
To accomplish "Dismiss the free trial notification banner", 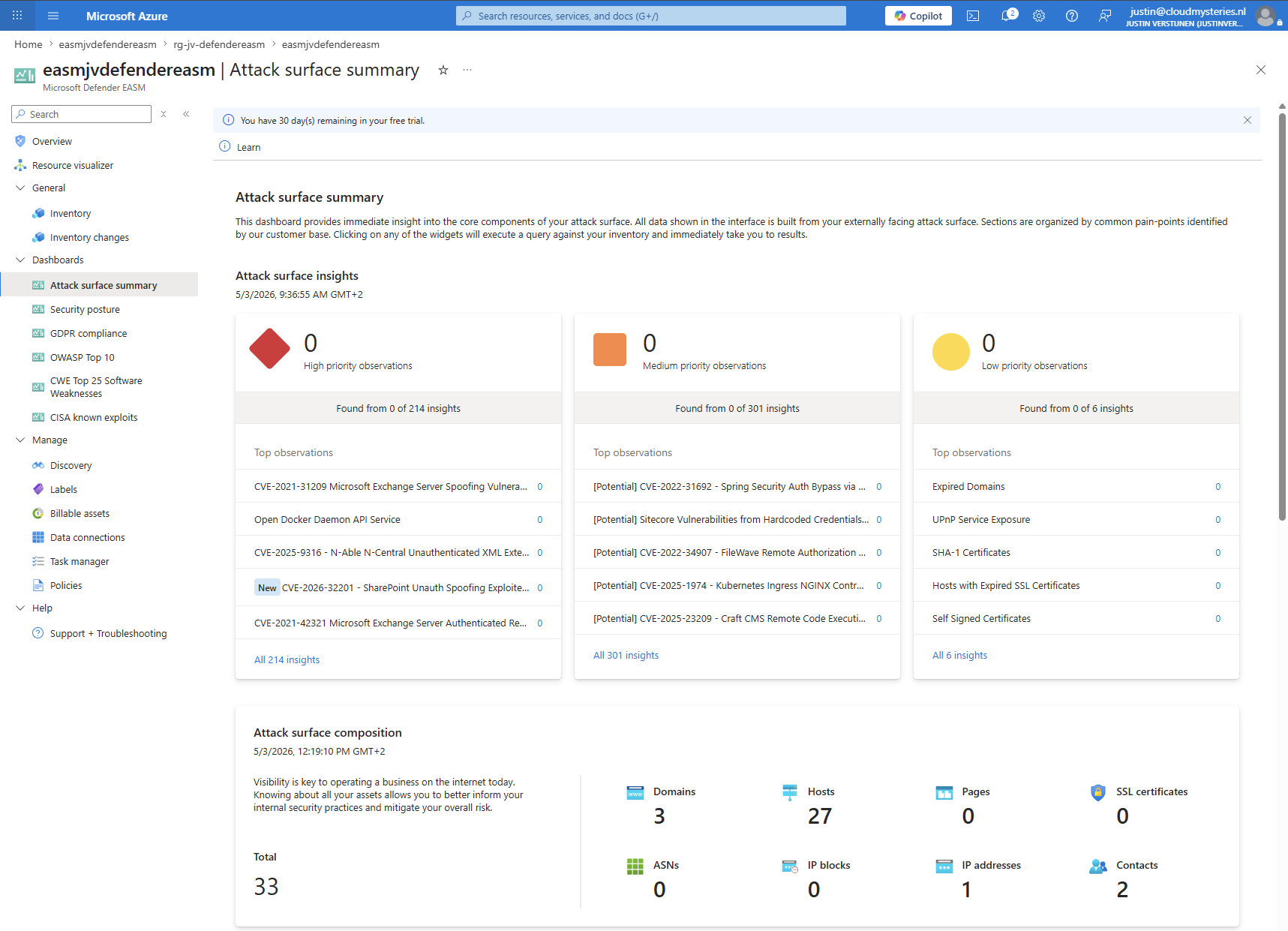I will [x=1247, y=120].
